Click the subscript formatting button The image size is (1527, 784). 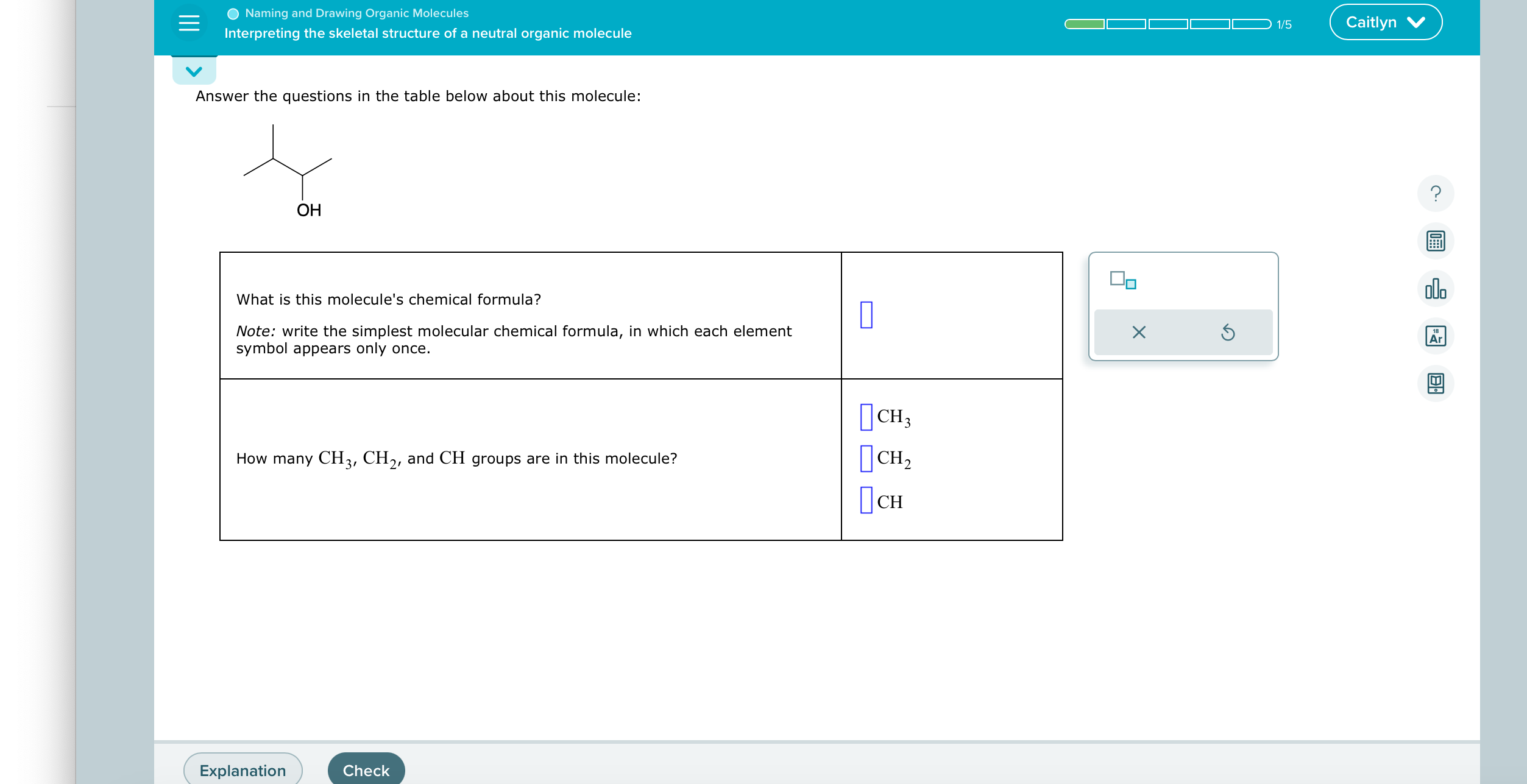click(1122, 280)
